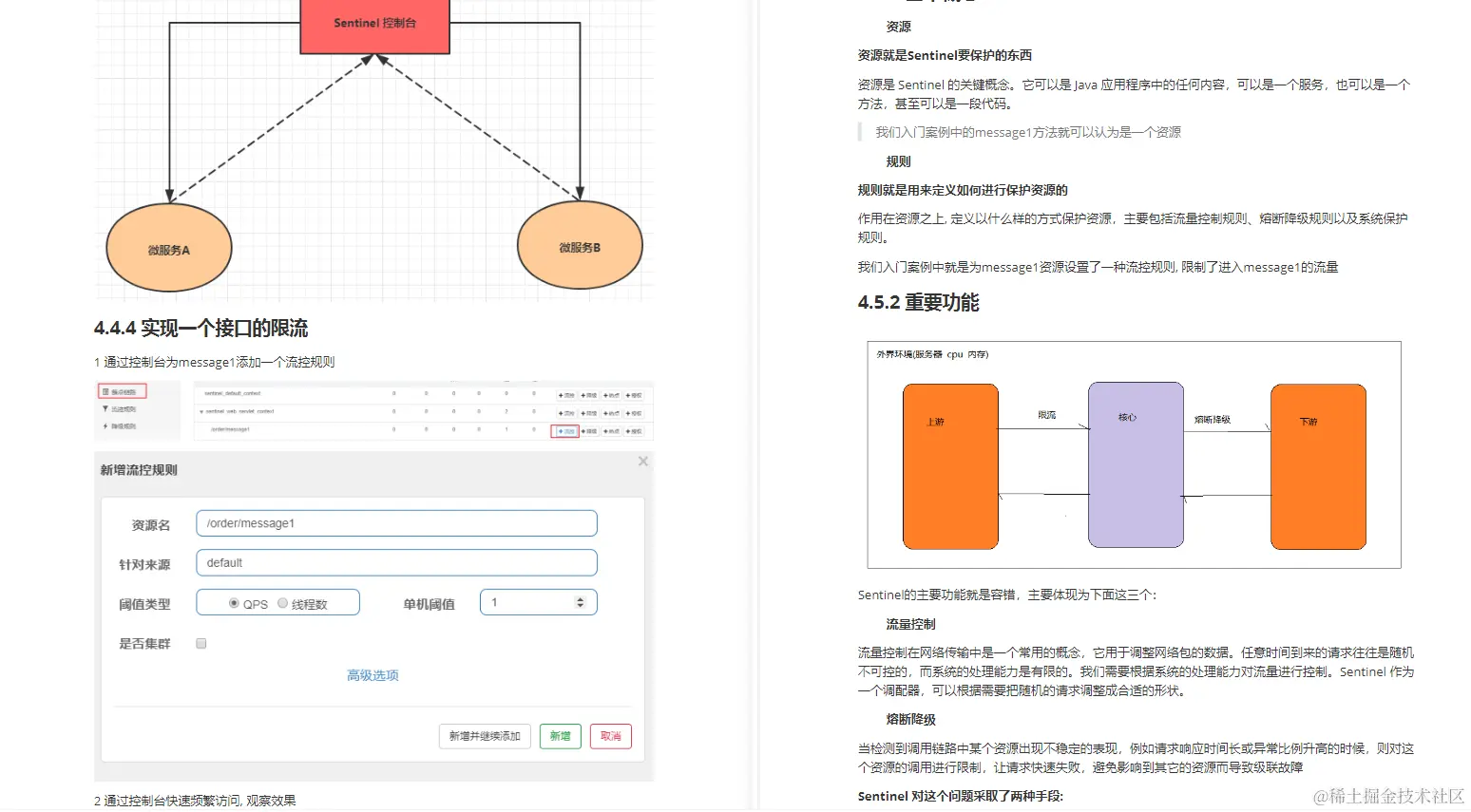1471x812 pixels.
Task: Click the funnel icon for 流控规则
Action: pos(108,409)
